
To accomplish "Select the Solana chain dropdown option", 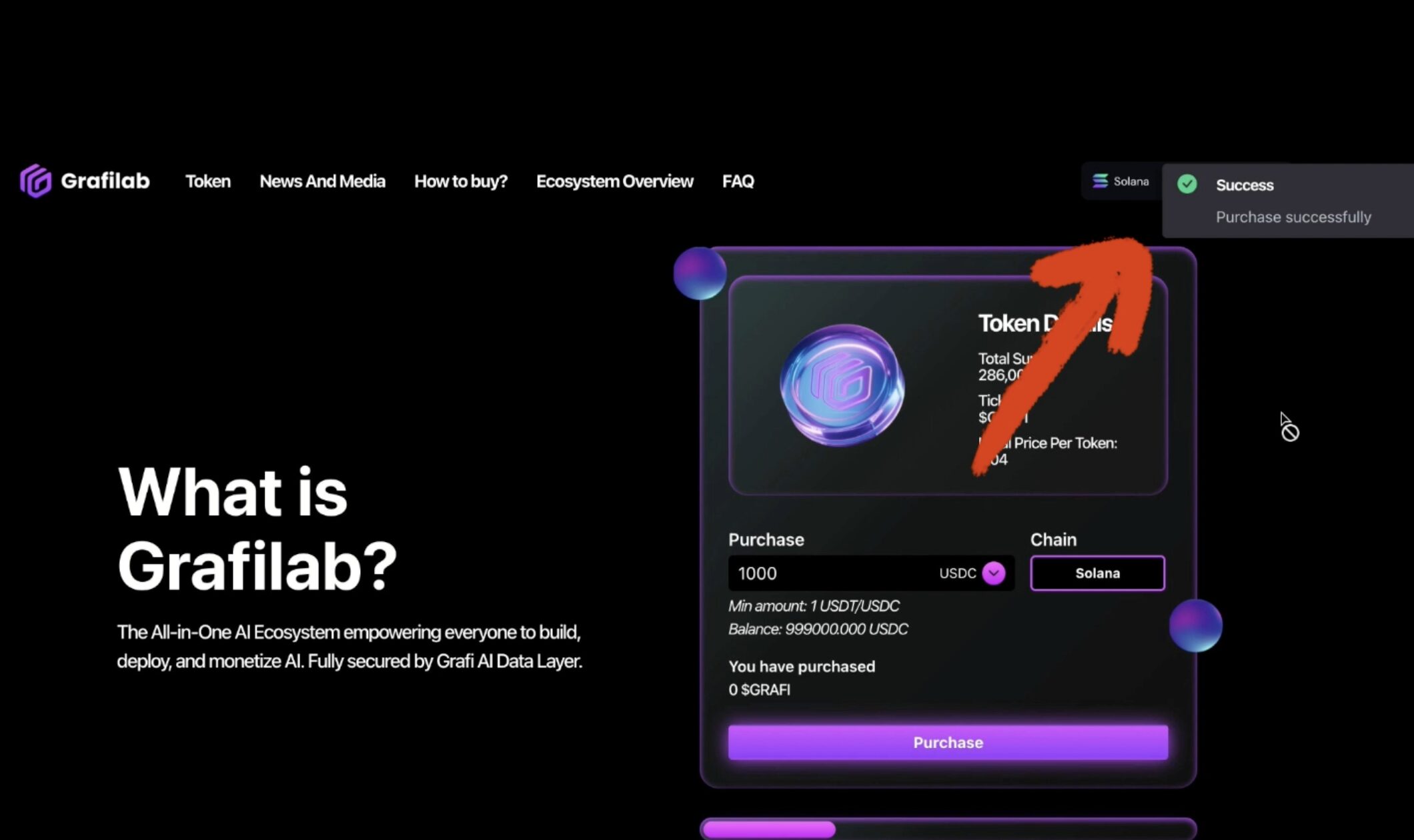I will coord(1097,573).
